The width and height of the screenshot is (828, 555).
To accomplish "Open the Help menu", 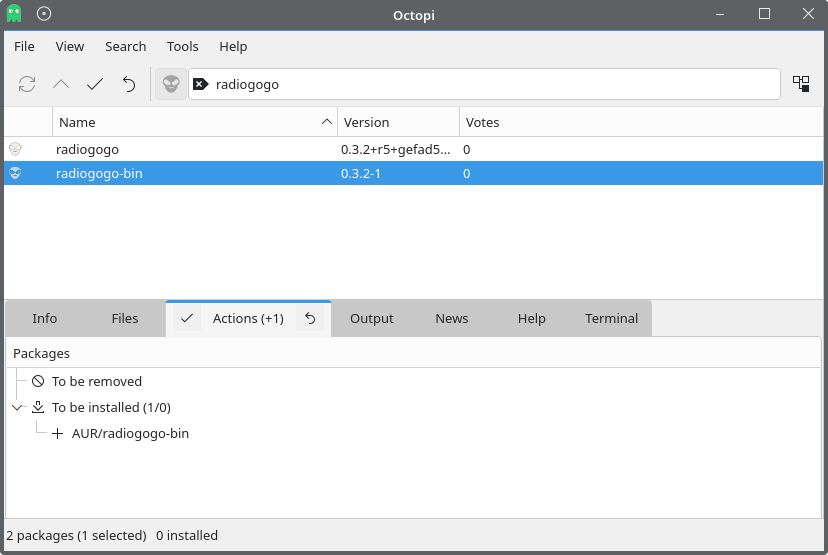I will click(233, 46).
